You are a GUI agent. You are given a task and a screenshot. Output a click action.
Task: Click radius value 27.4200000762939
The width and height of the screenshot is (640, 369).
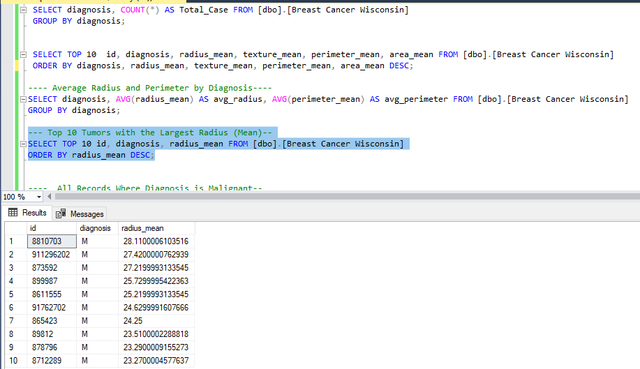[156, 255]
